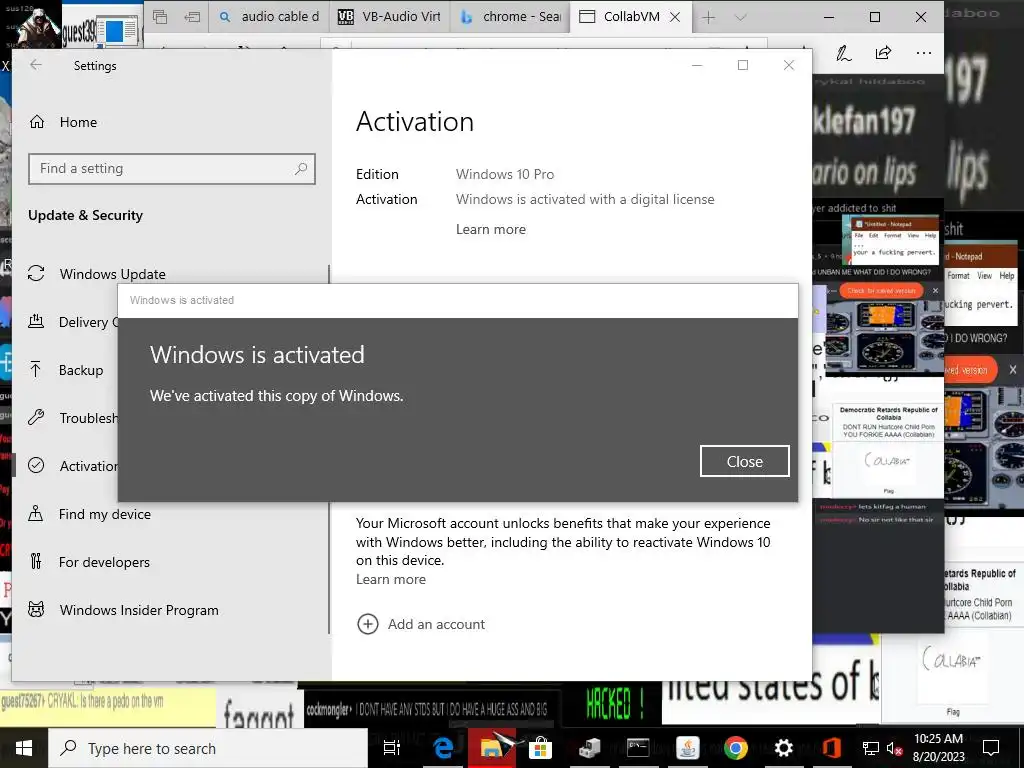Click the Troubleshoot wrench icon
The height and width of the screenshot is (768, 1024).
(x=37, y=417)
